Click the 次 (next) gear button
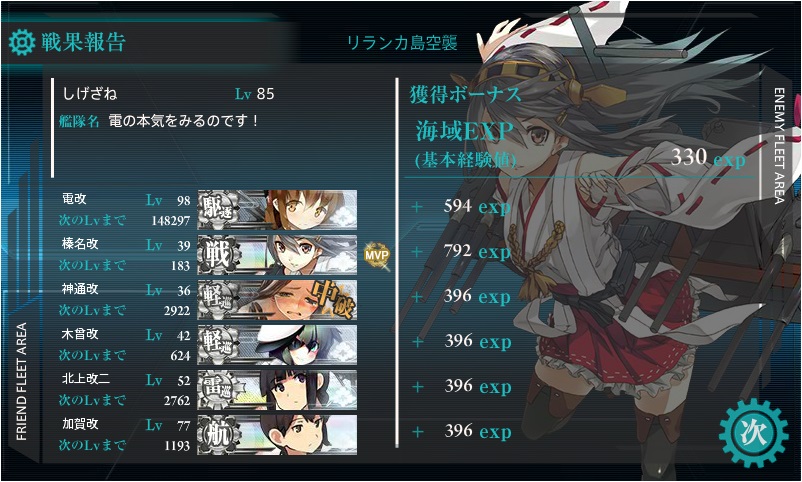The image size is (802, 482). click(x=753, y=433)
